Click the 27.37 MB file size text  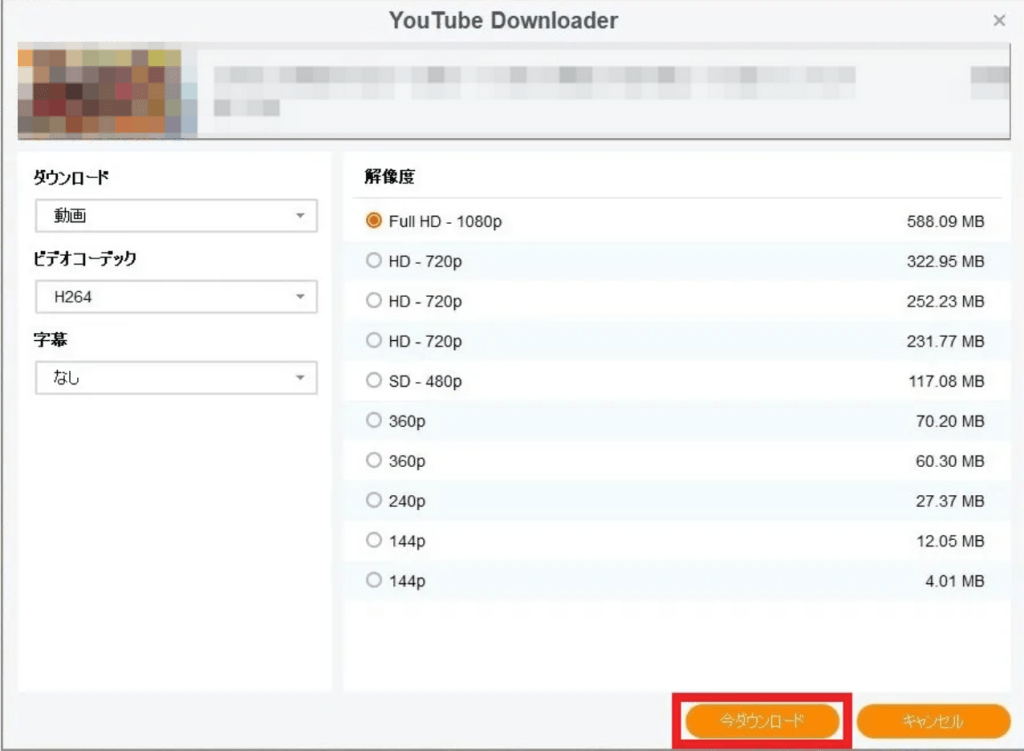click(950, 501)
